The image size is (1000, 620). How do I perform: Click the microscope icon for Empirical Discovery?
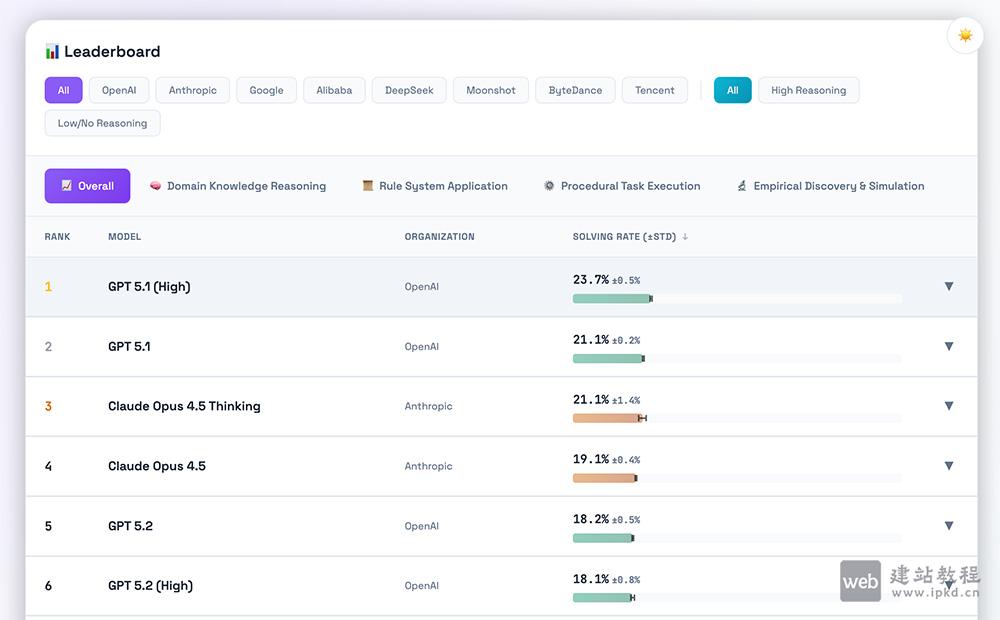pos(742,186)
